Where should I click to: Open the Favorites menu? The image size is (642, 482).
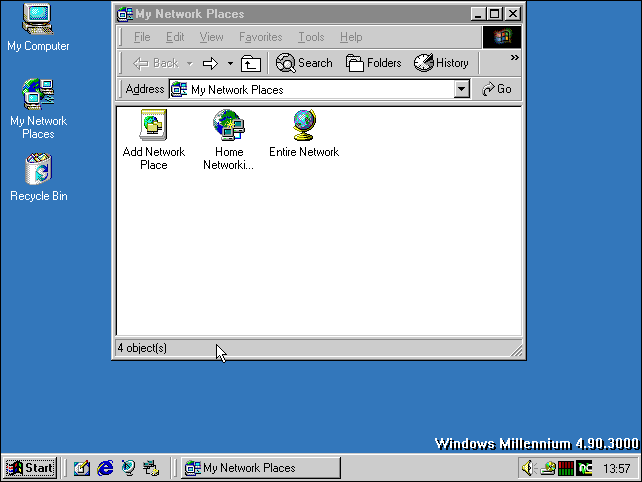click(260, 37)
